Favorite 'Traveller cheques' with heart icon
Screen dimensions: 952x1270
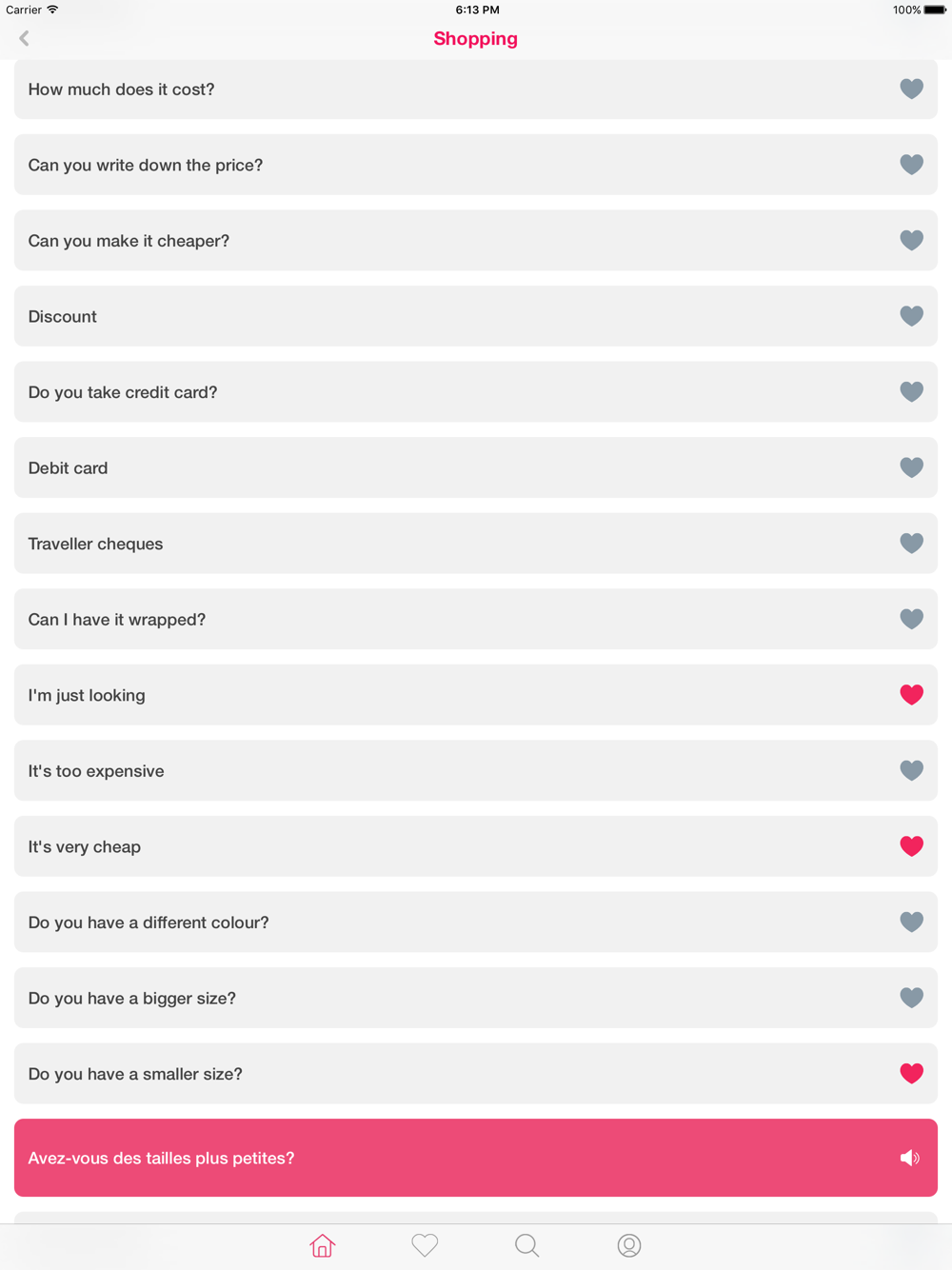[x=911, y=544]
